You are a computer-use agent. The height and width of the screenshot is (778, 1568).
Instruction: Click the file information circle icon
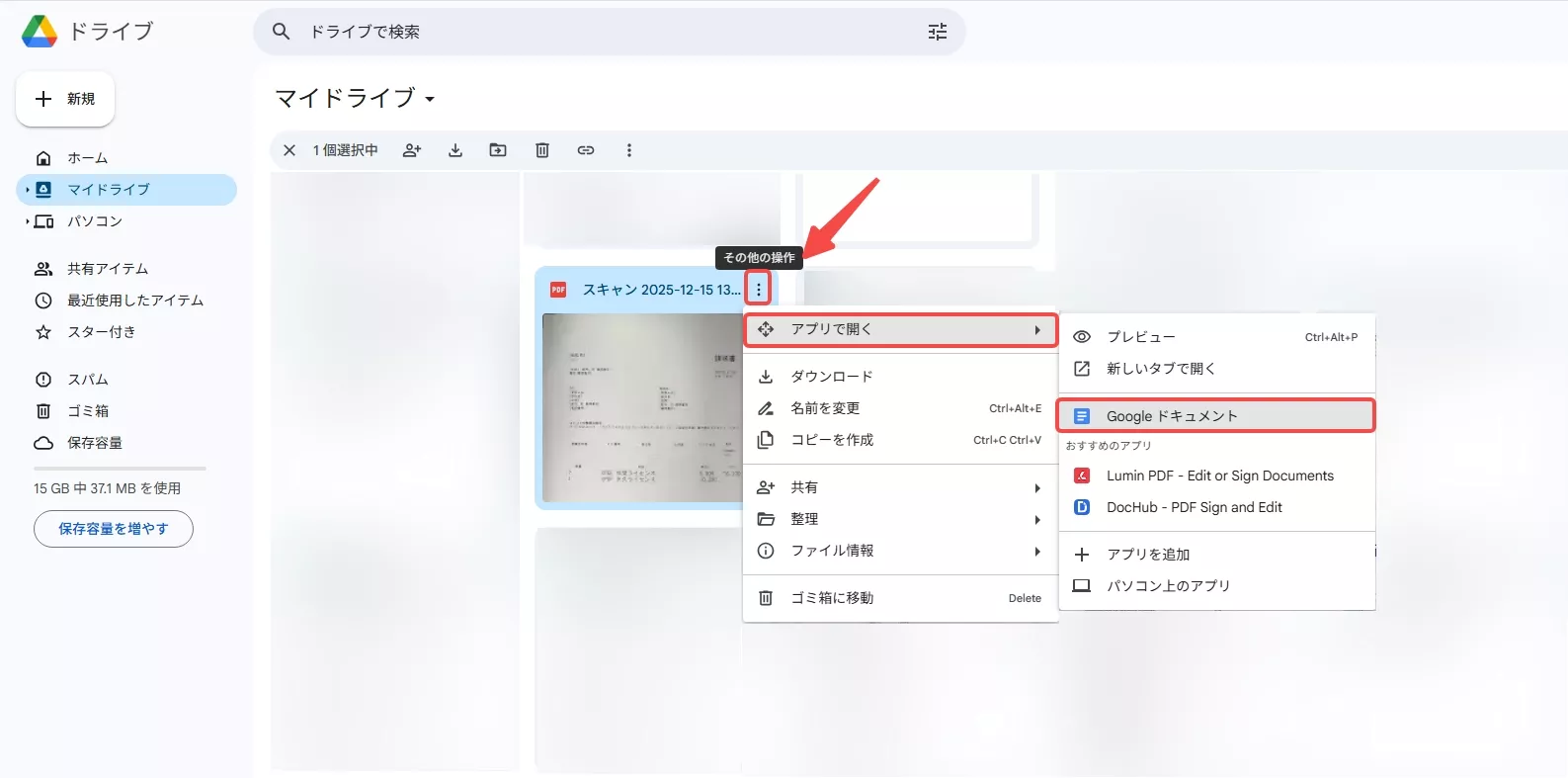(x=766, y=551)
